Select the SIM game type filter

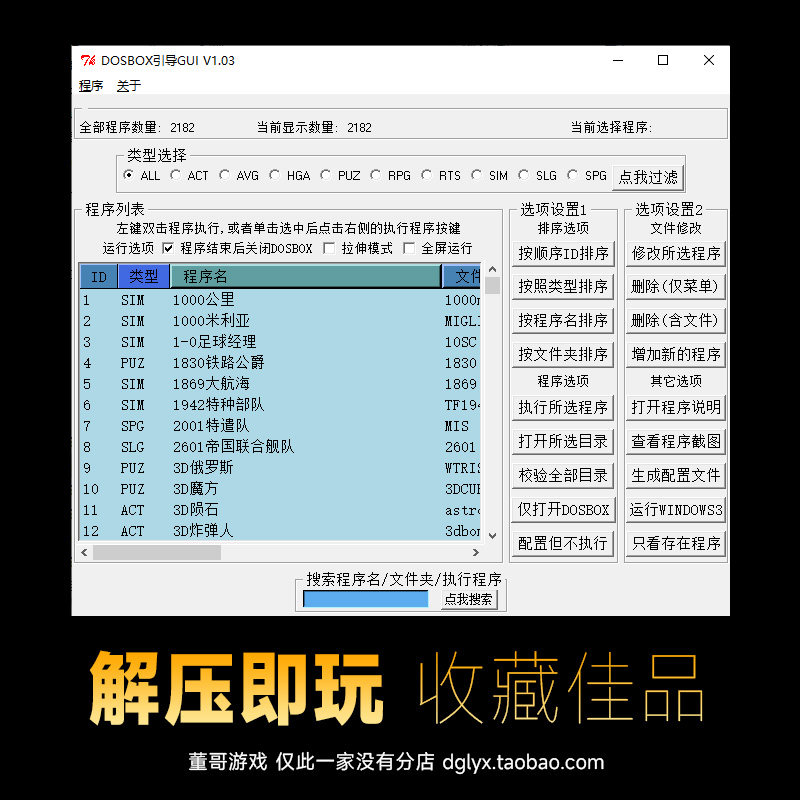click(479, 175)
